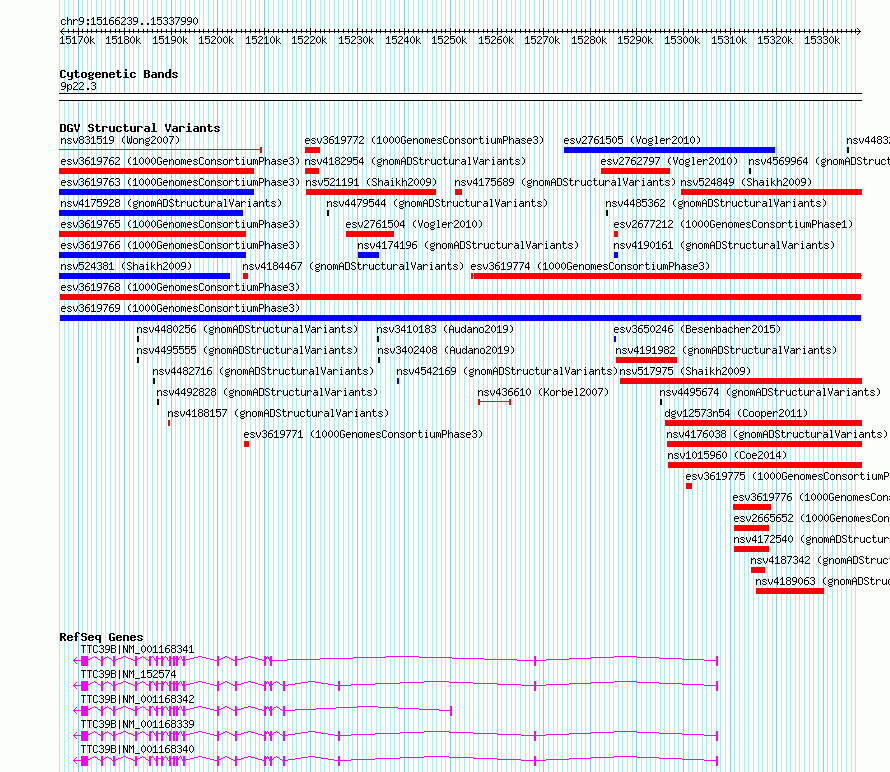Click the 15250k ruler position
Screen dimensions: 890x772
pos(449,40)
